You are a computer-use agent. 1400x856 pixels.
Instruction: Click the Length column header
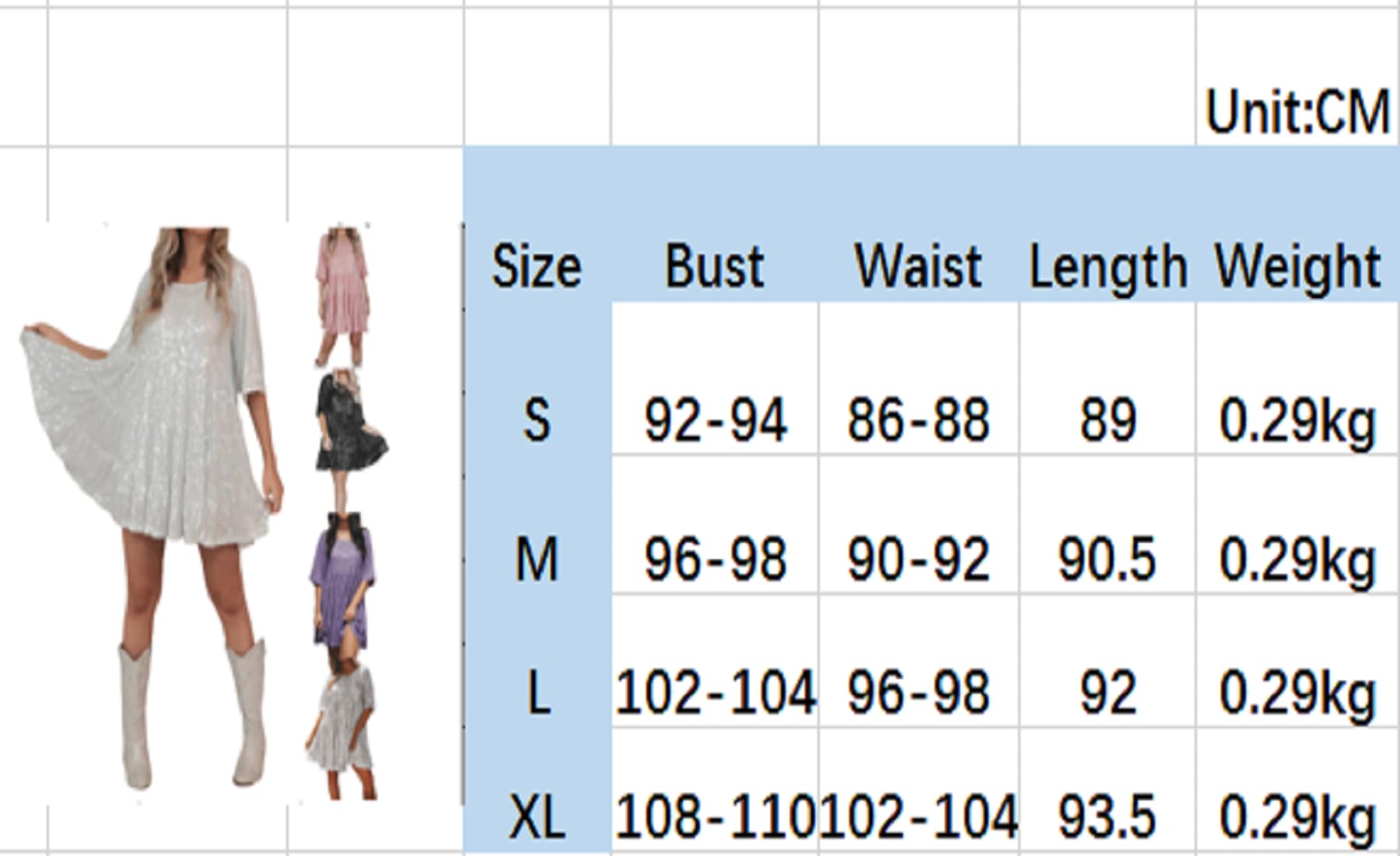click(x=1108, y=267)
